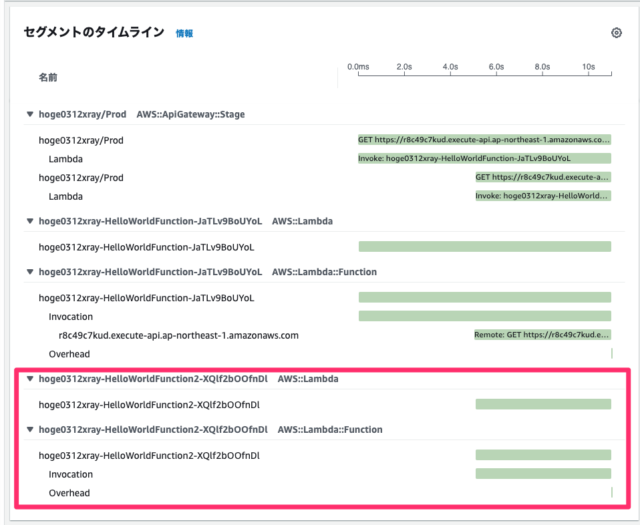This screenshot has height=525, width=640.
Task: Select the first GET execute-api segment bar
Action: (484, 140)
